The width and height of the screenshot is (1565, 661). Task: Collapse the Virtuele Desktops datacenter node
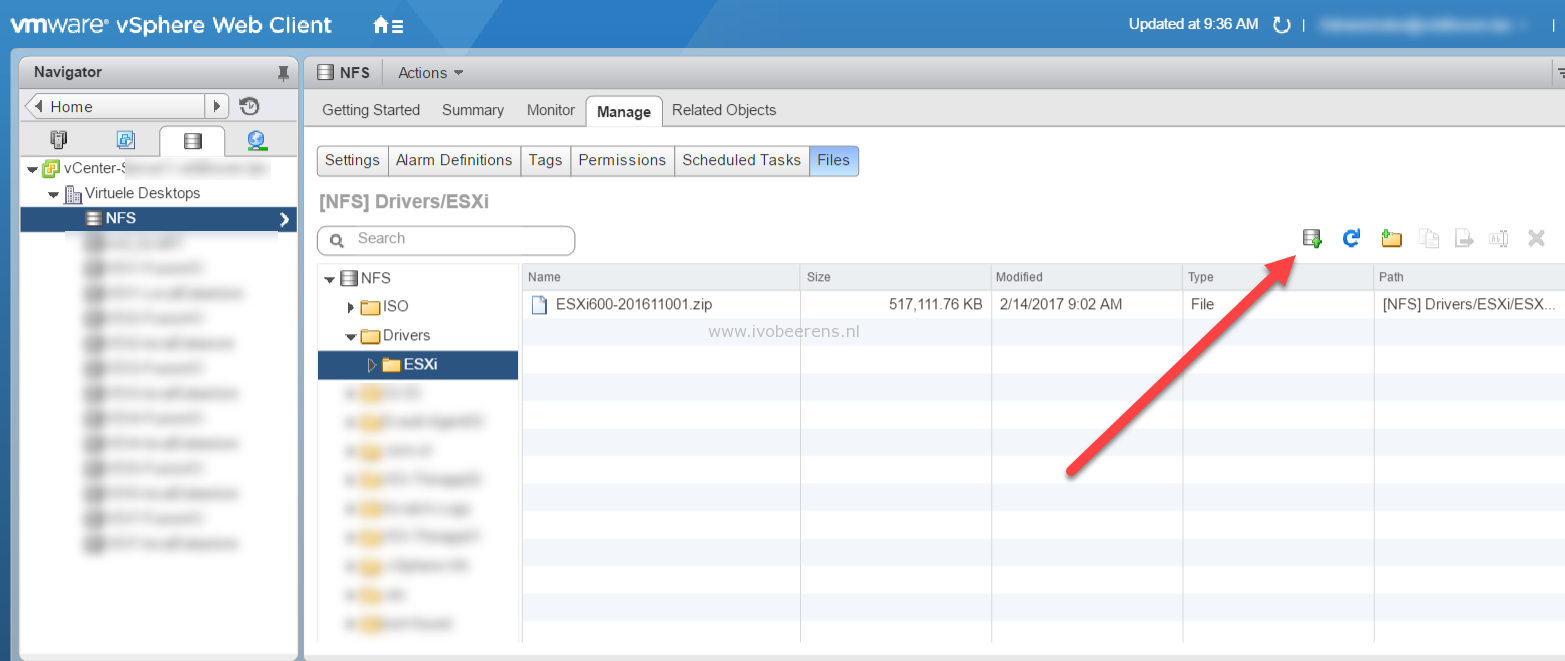click(54, 194)
